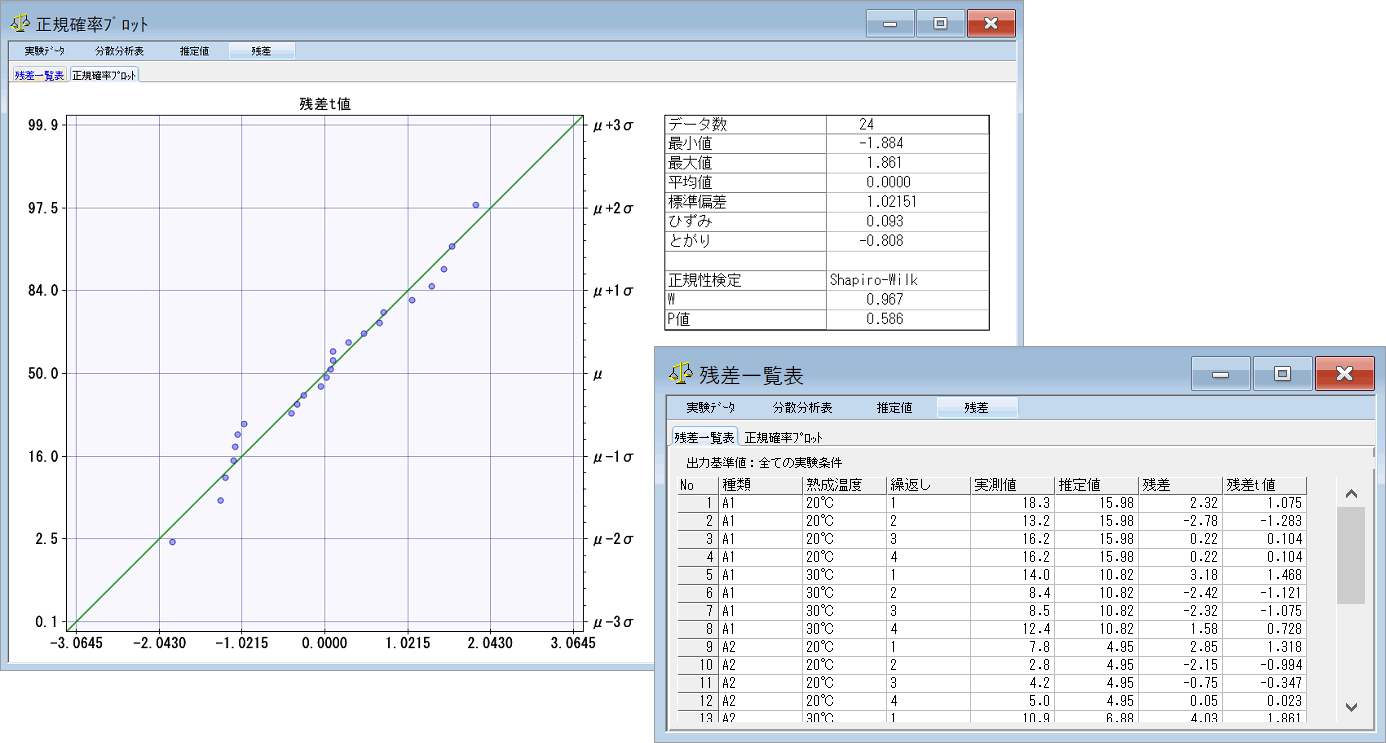The image size is (1386, 743).
Task: Select 残差一覧表 sub-tab in 正規確率プロット window
Action: pos(39,75)
